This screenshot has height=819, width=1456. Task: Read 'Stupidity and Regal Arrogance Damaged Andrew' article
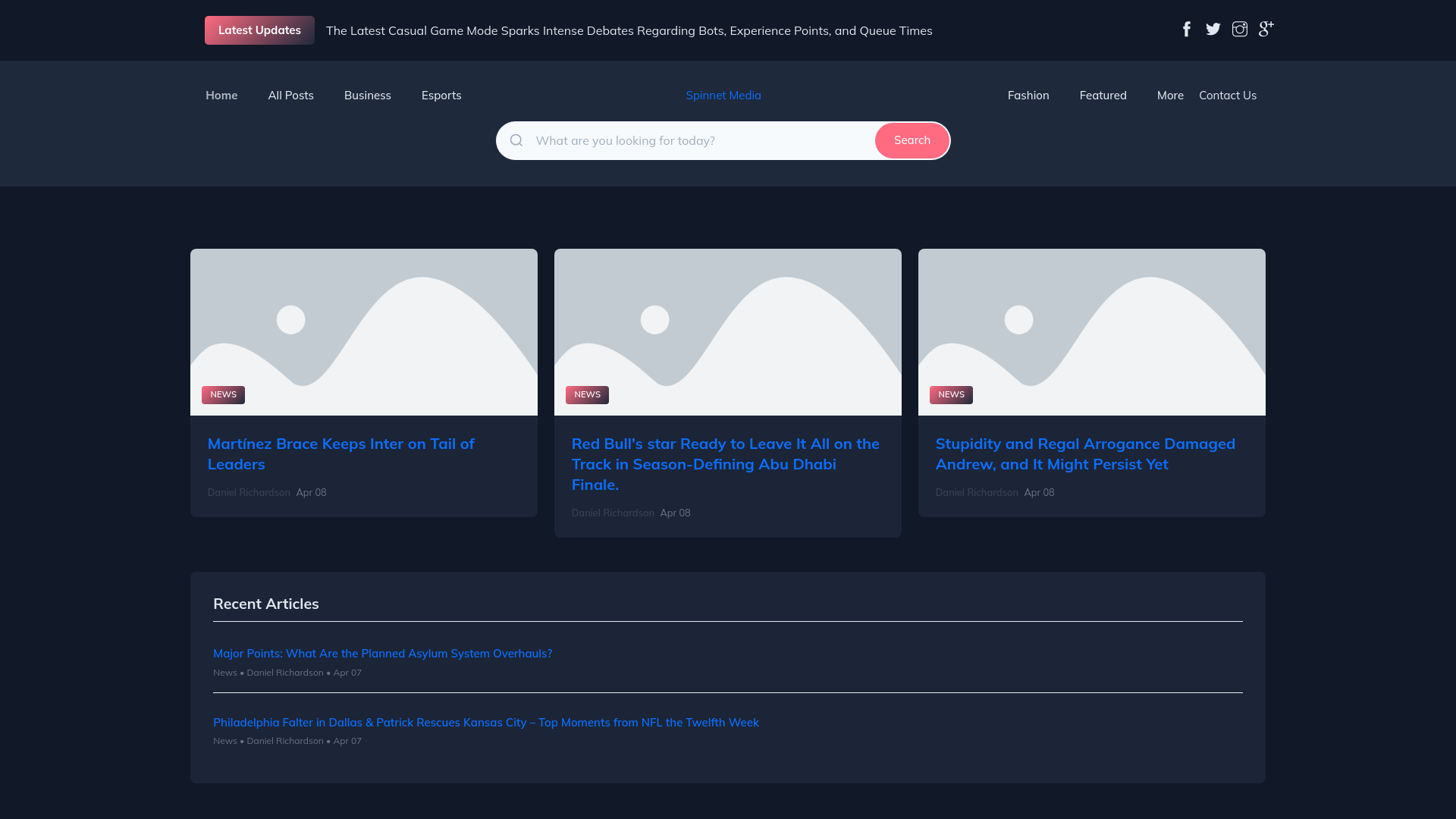click(1085, 454)
